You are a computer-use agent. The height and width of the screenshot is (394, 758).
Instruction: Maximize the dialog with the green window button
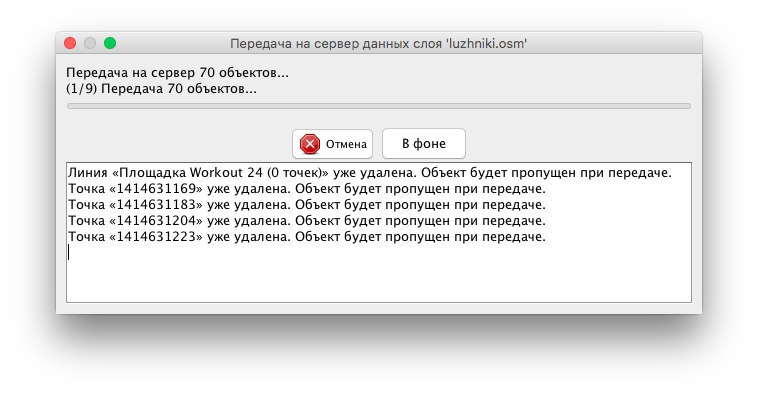pyautogui.click(x=110, y=44)
